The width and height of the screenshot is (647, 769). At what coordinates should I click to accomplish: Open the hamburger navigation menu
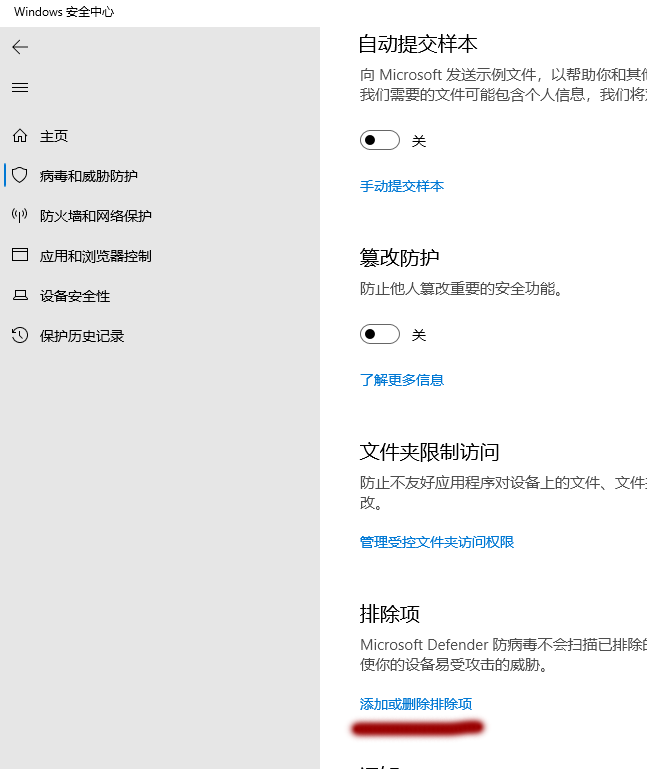coord(20,88)
